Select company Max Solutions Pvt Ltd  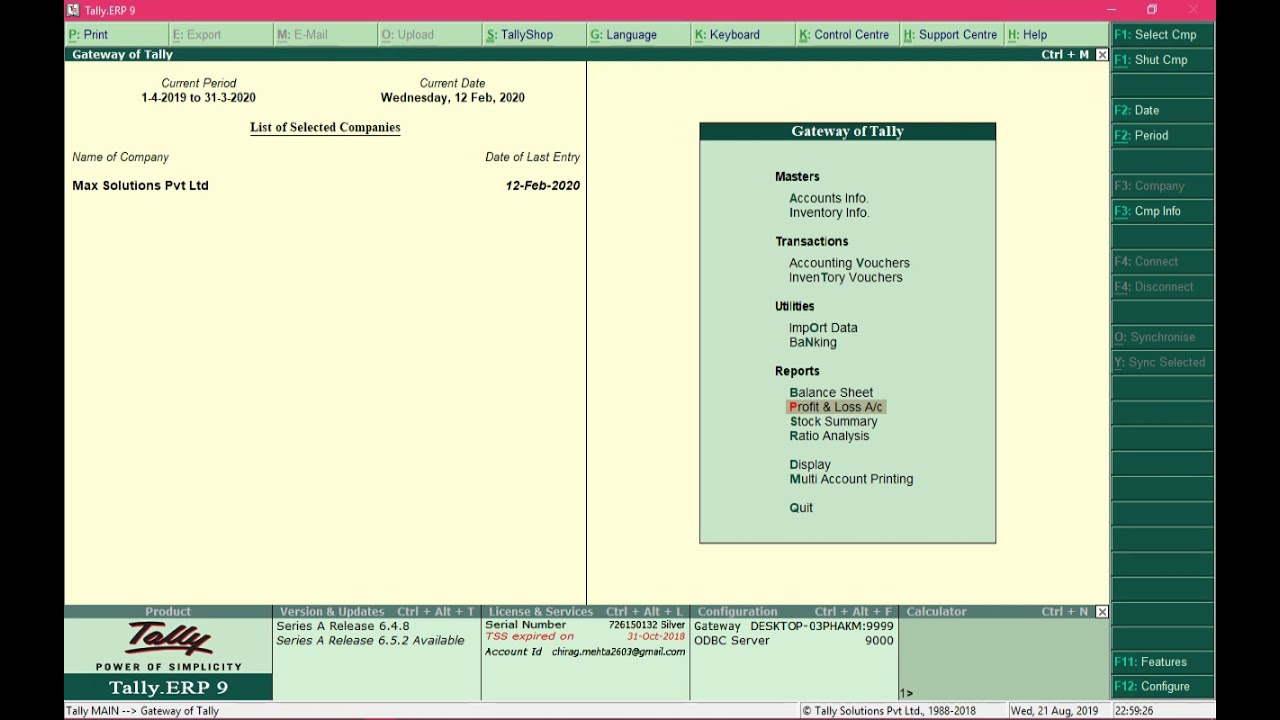click(140, 186)
